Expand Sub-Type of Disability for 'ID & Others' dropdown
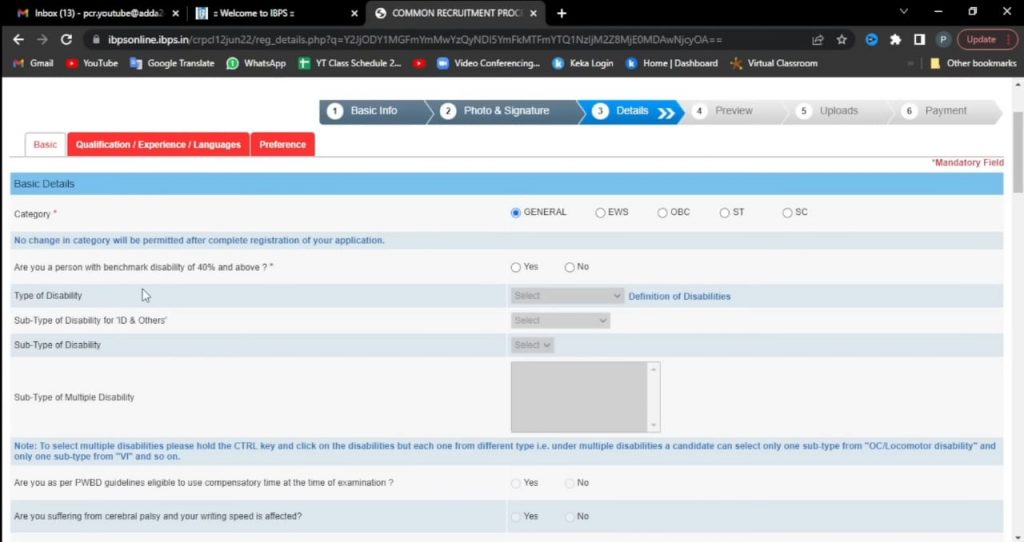1024x542 pixels. click(x=560, y=321)
